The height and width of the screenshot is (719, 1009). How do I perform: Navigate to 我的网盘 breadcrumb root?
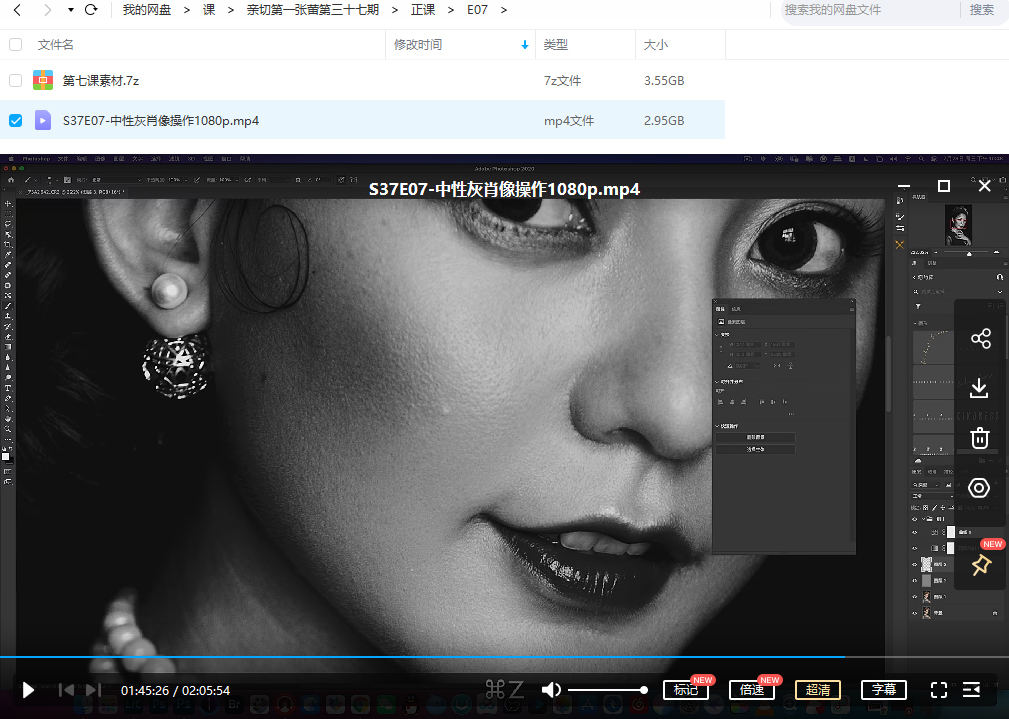(147, 10)
